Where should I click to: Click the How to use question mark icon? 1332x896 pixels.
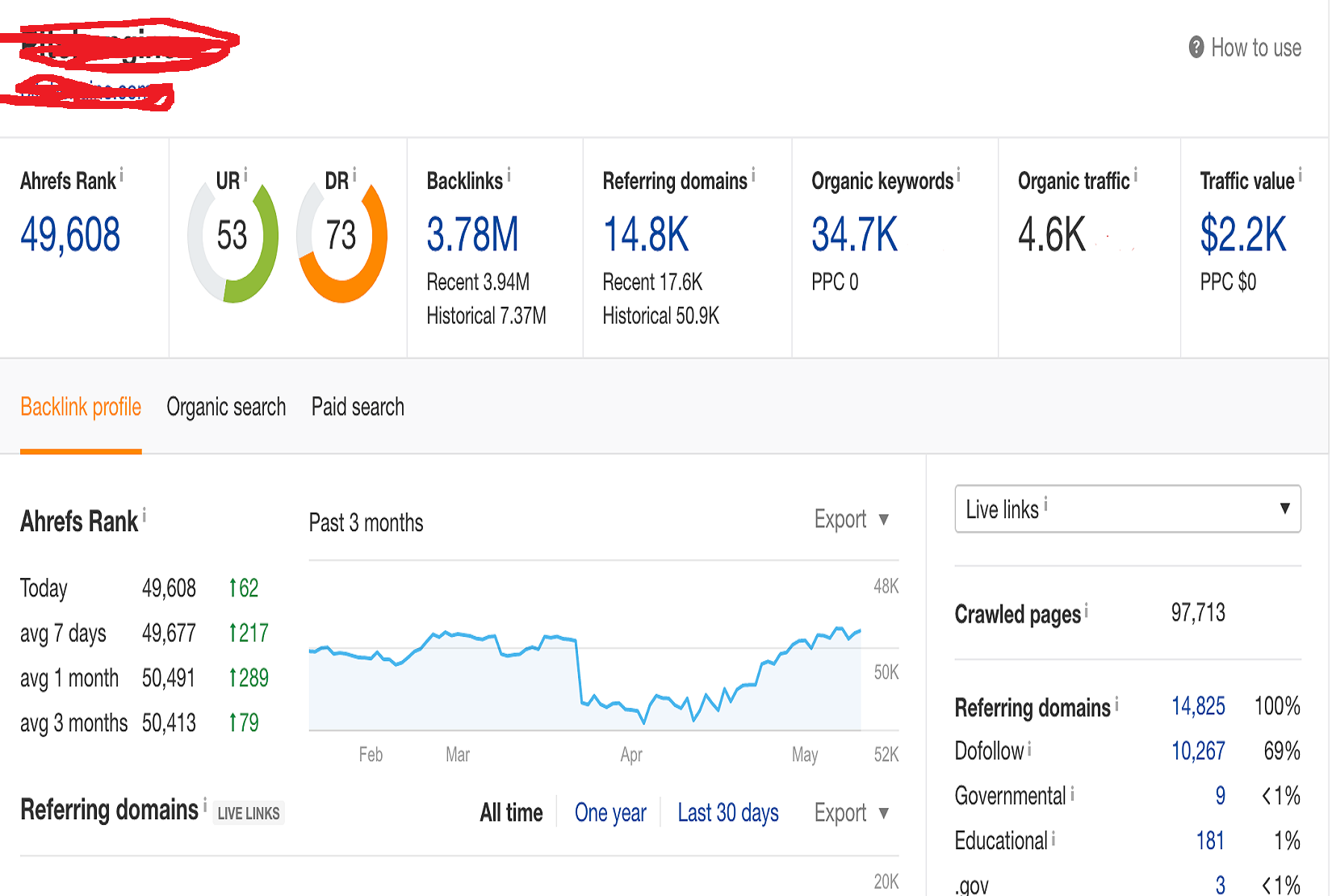pyautogui.click(x=1196, y=48)
